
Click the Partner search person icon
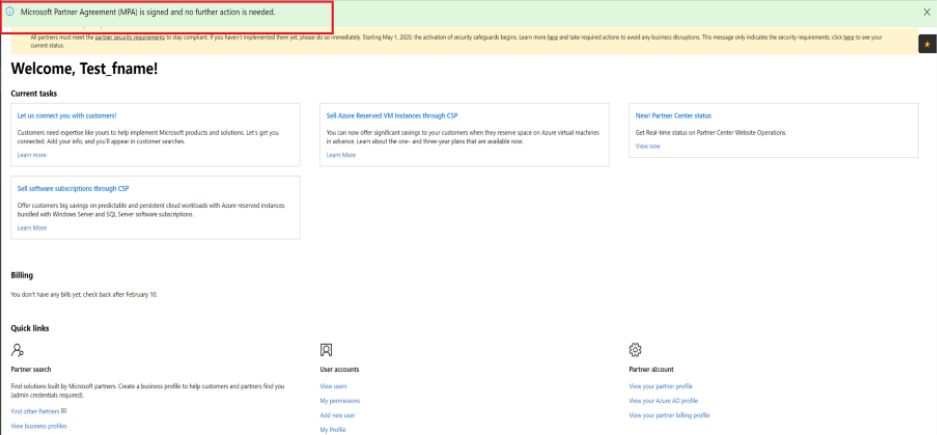[x=17, y=350]
